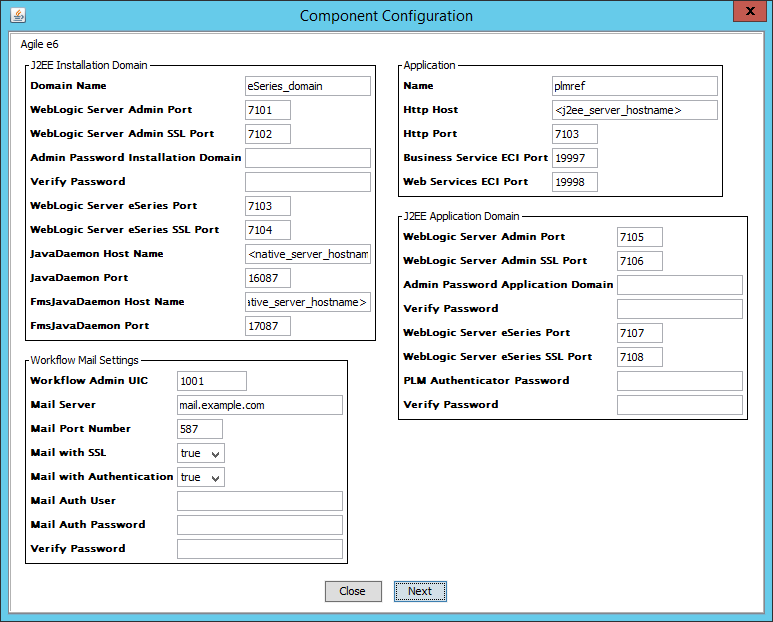Click Application Domain WebLogic Server Admin Port field showing 7105
Image resolution: width=773 pixels, height=622 pixels.
coord(640,237)
